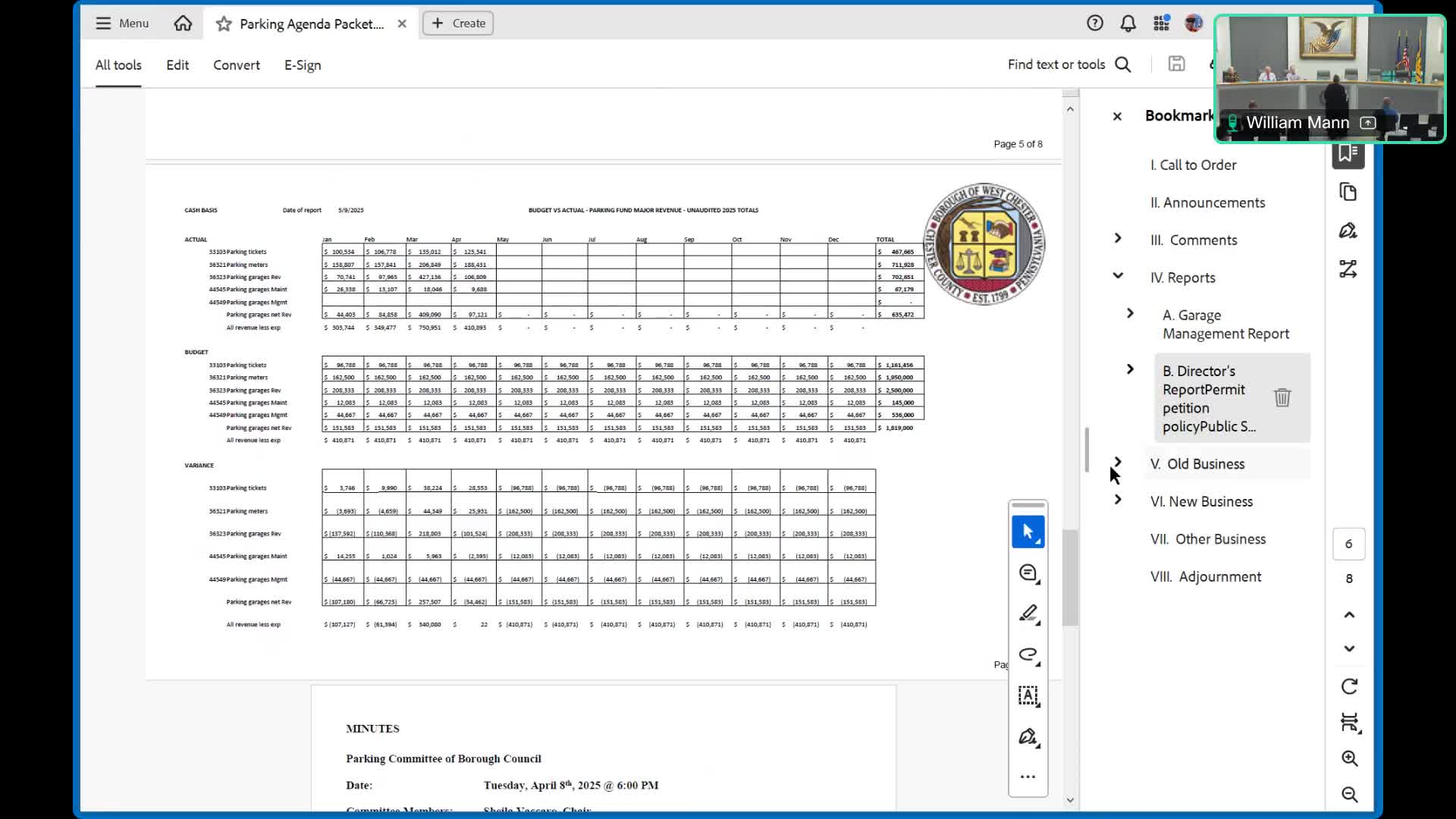Viewport: 1456px width, 819px height.
Task: Go to previous page arrow
Action: 1349,615
